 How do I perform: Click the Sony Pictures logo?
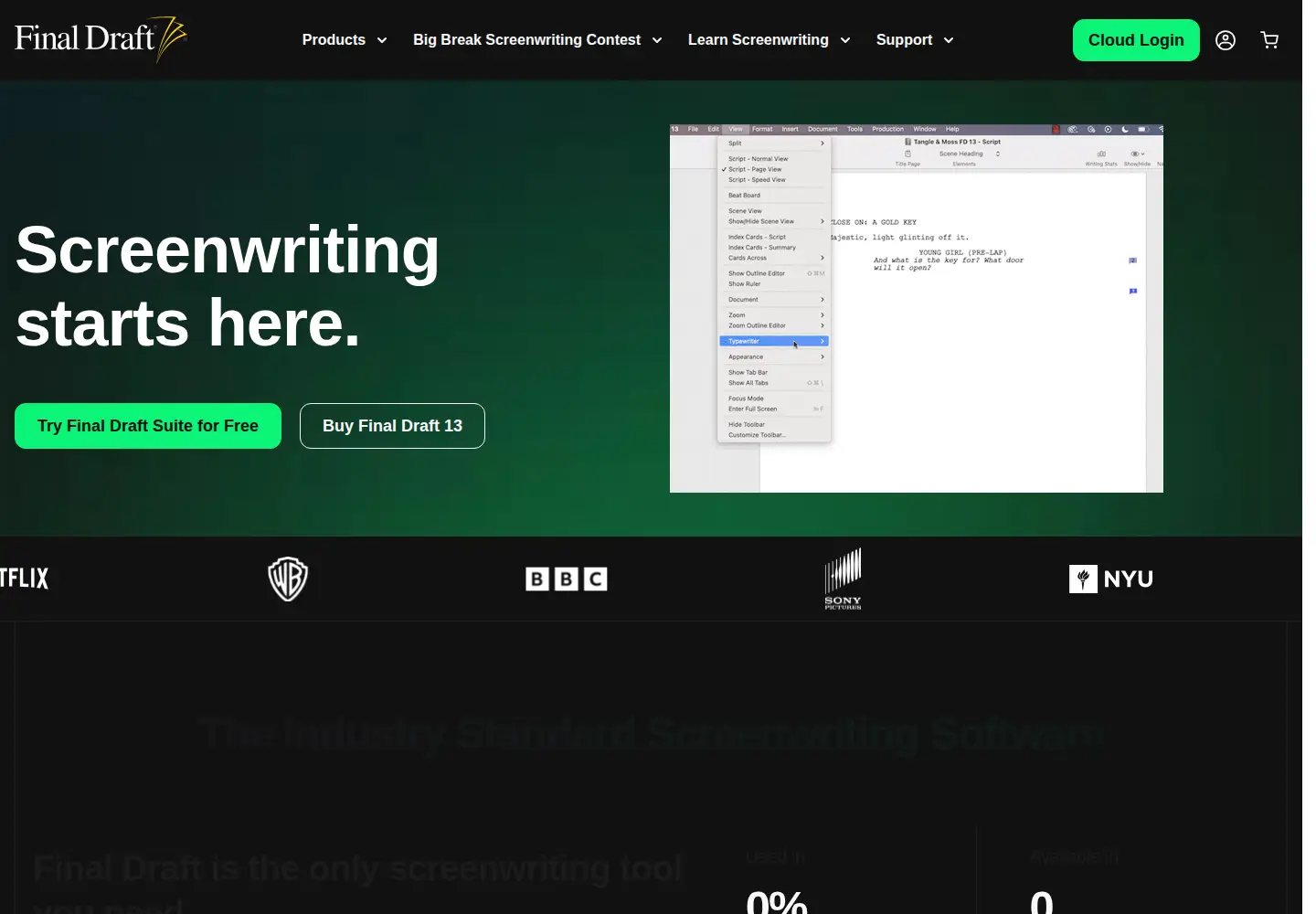coord(843,579)
